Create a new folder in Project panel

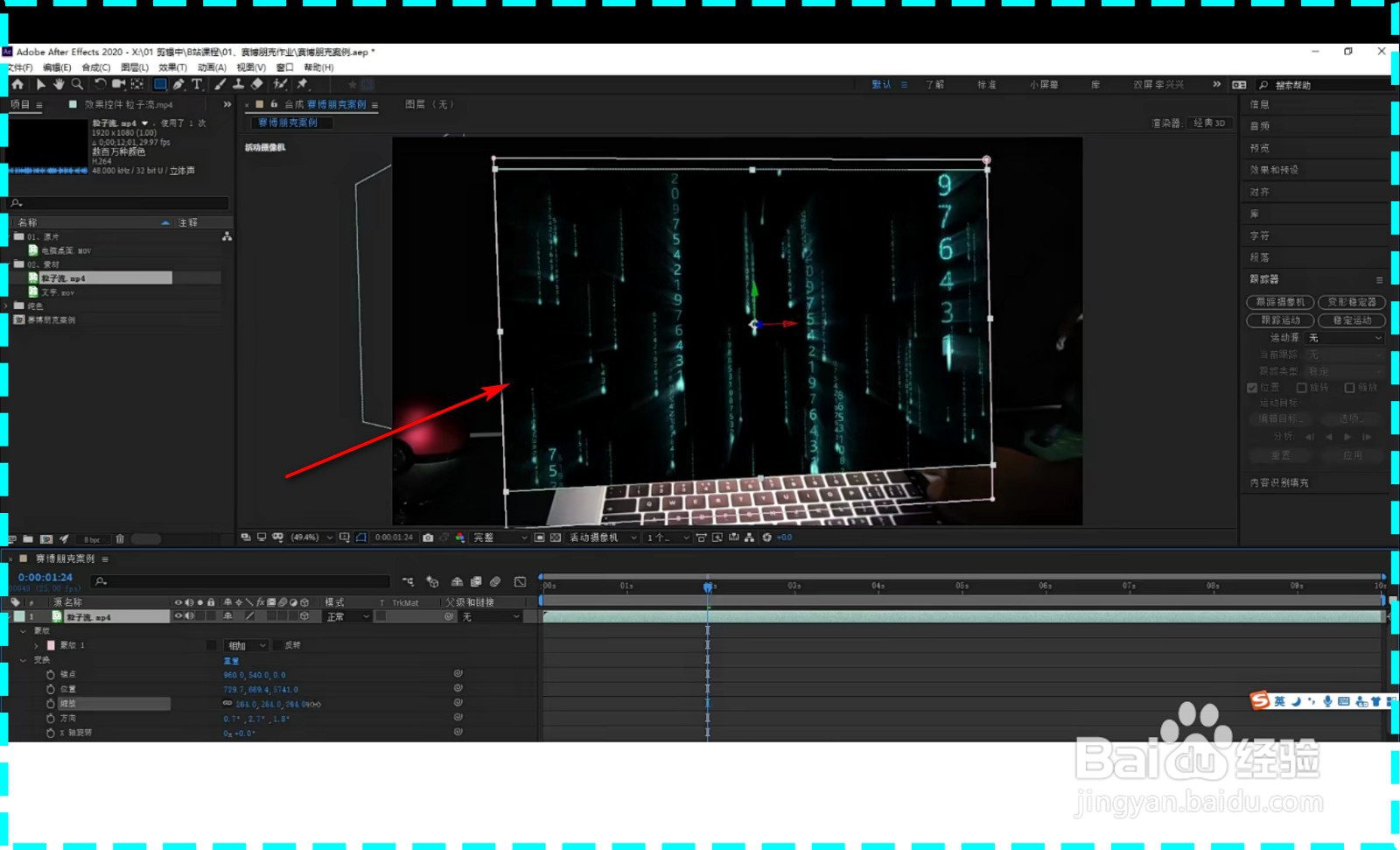pyautogui.click(x=28, y=539)
